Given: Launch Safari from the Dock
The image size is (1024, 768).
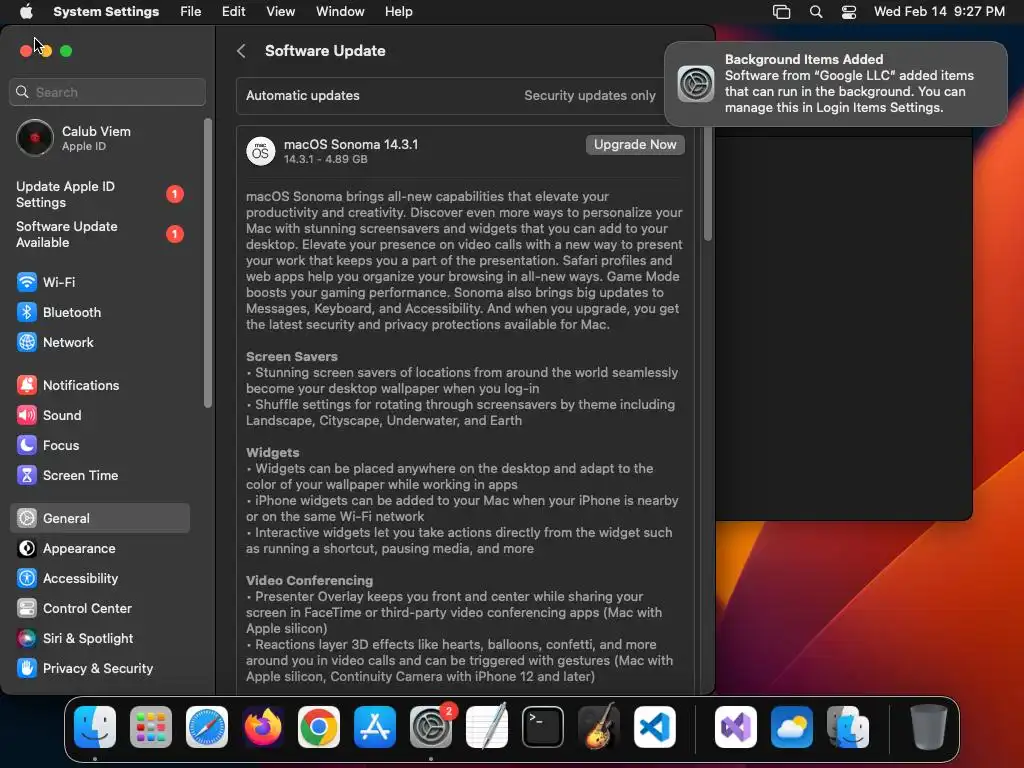Looking at the screenshot, I should (x=207, y=727).
